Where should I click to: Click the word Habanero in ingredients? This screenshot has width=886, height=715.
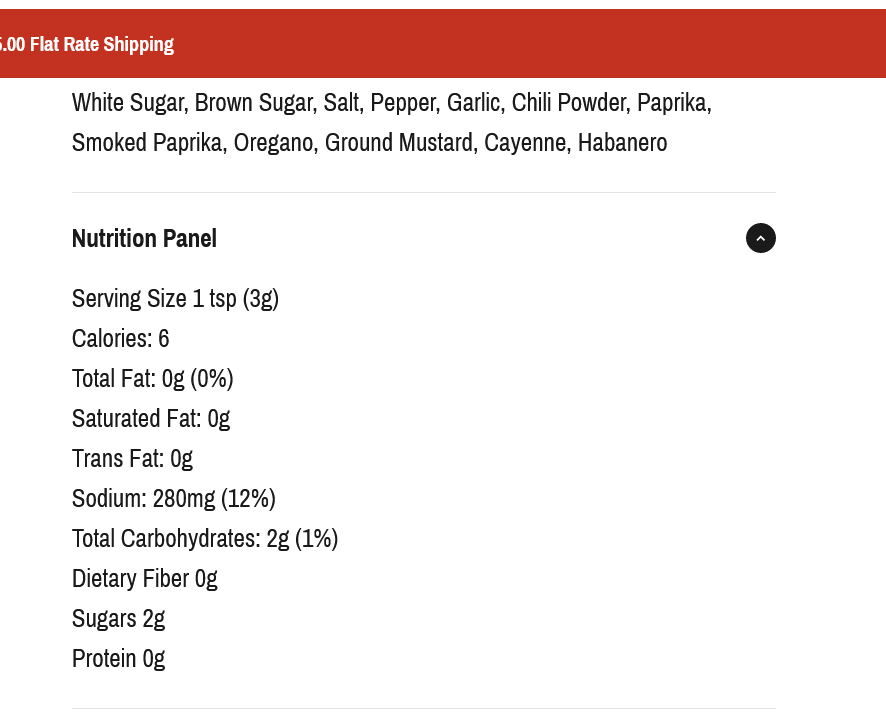622,142
